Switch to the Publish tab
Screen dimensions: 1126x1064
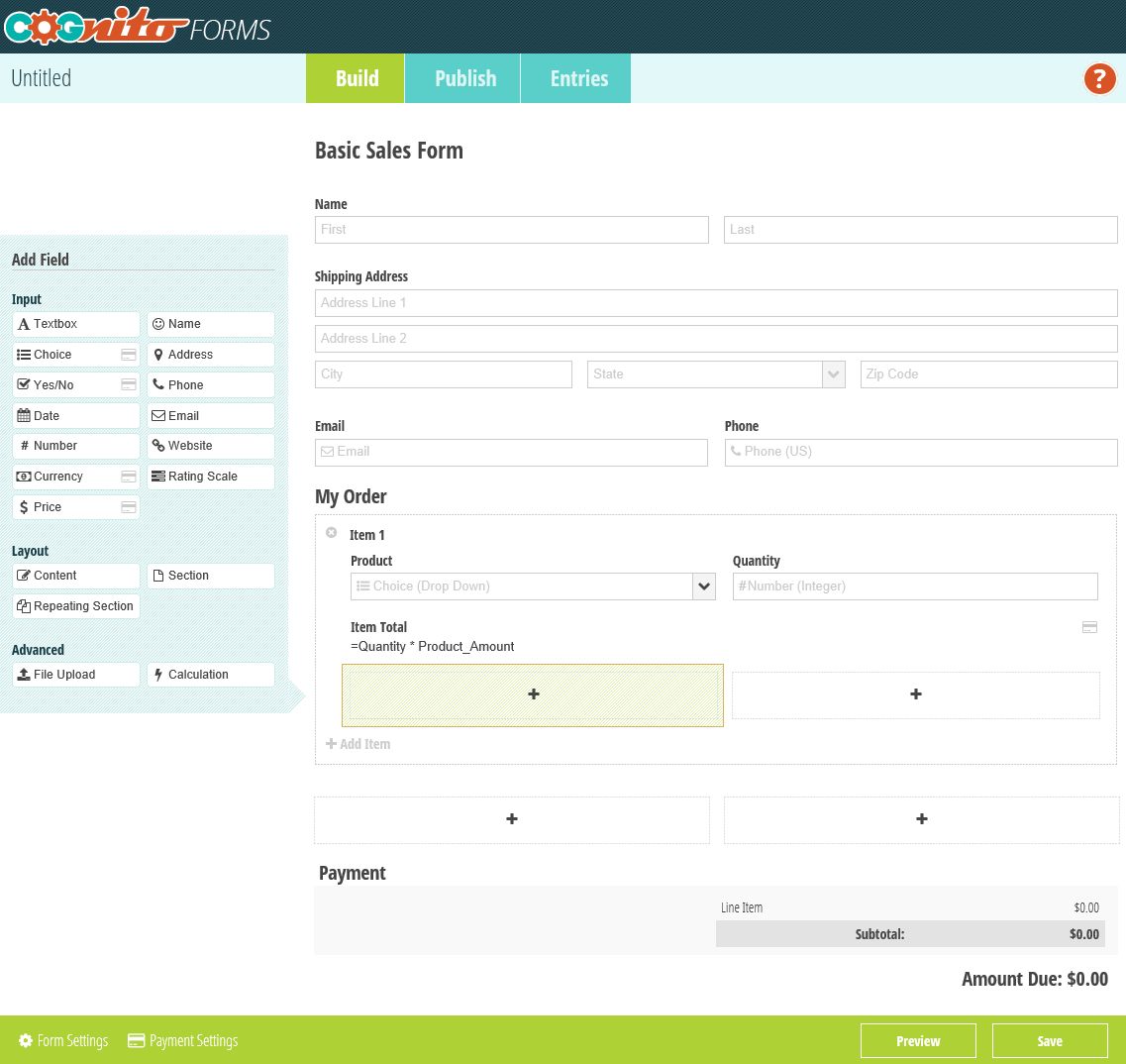tap(465, 78)
